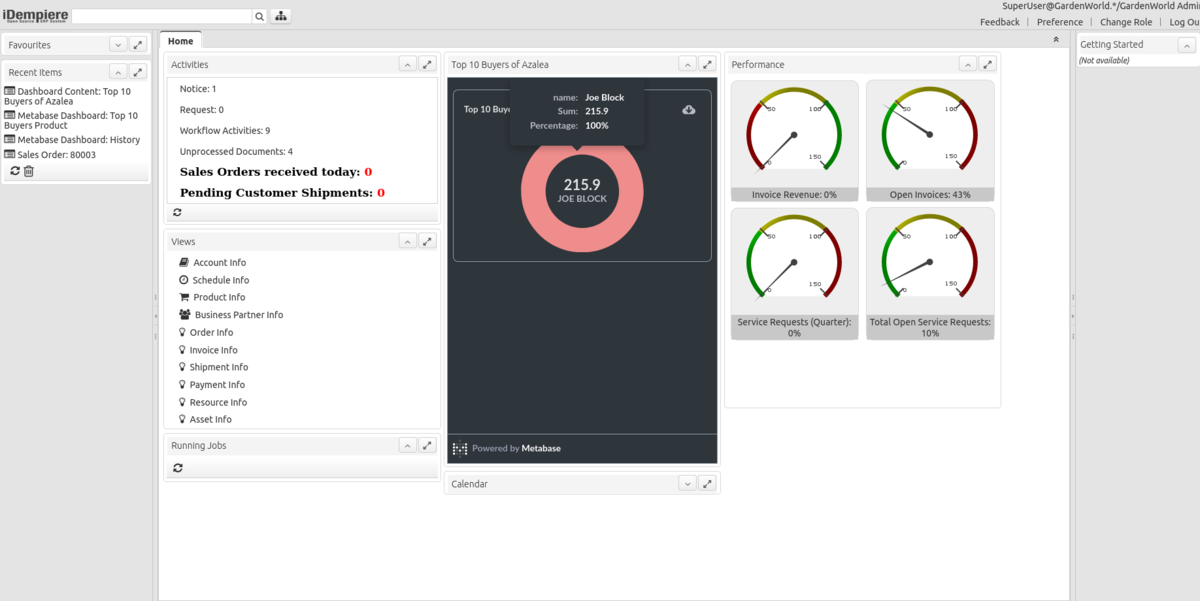Click the Invoice Revenue gauge
The image size is (1200, 601).
[794, 140]
